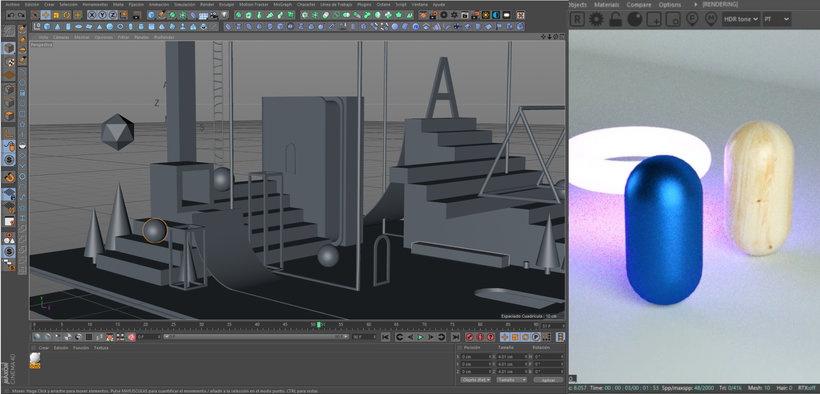Open the Herramientas menu
Screen dimensions: 820x394
pos(95,4)
